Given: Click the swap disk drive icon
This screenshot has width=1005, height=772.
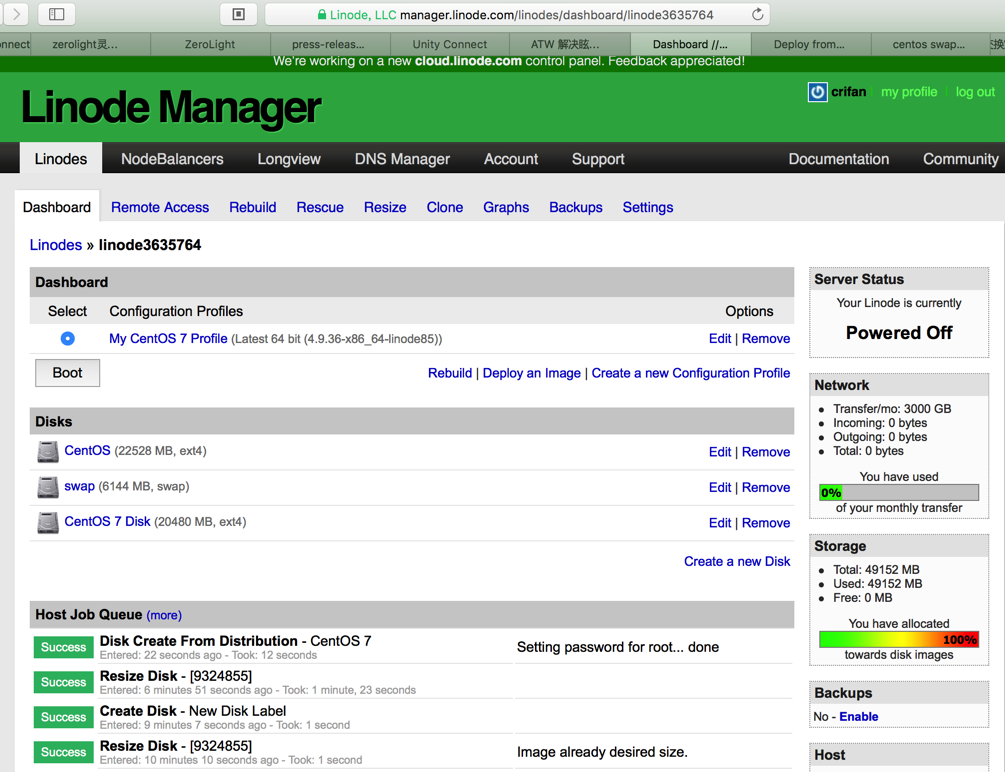Looking at the screenshot, I should coord(48,487).
